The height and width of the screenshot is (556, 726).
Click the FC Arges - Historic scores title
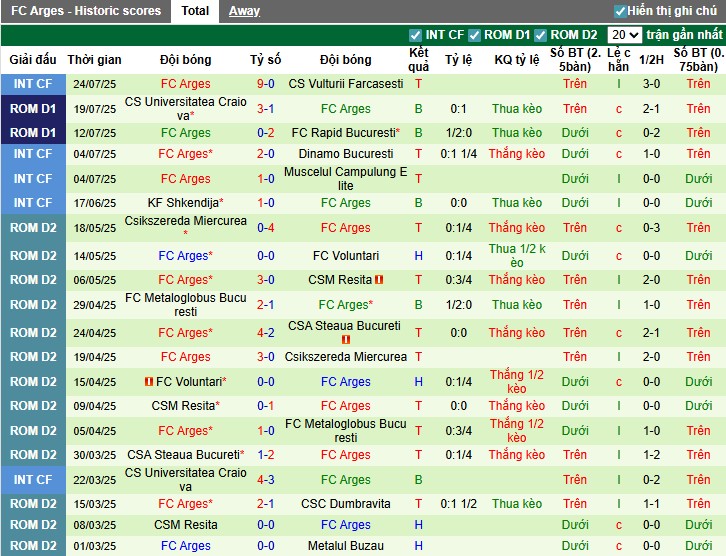(x=86, y=11)
